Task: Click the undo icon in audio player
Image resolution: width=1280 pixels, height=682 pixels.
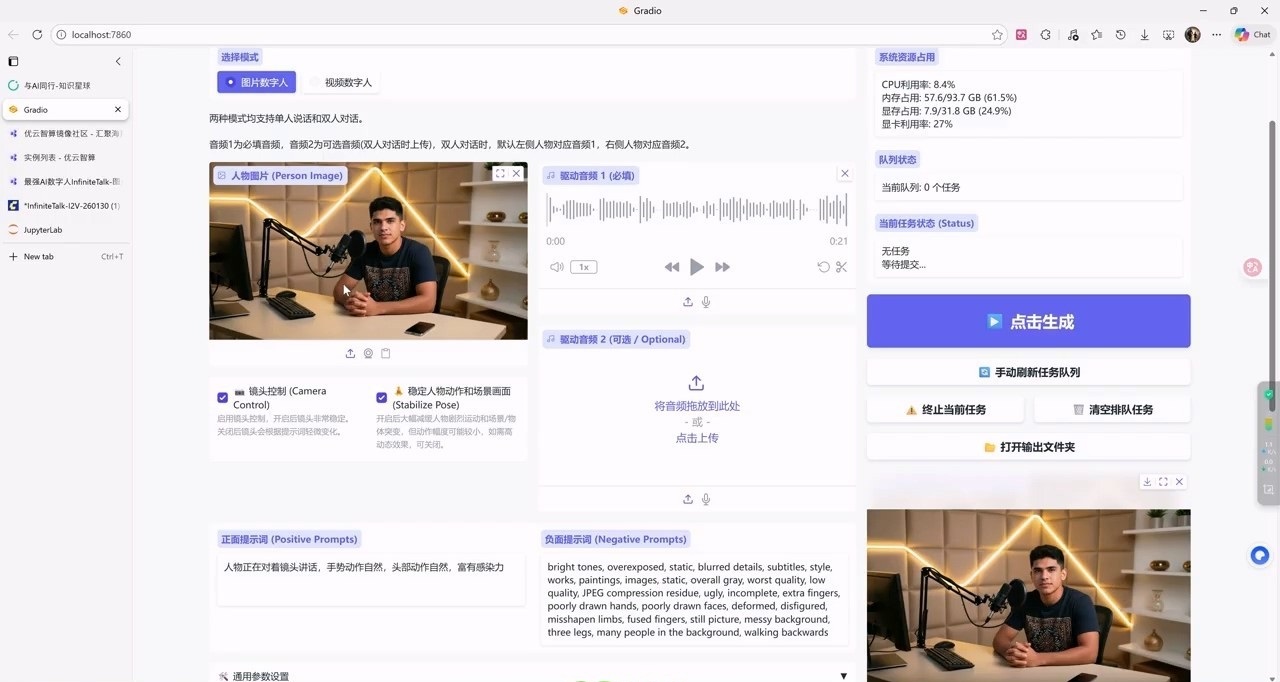Action: tap(823, 267)
